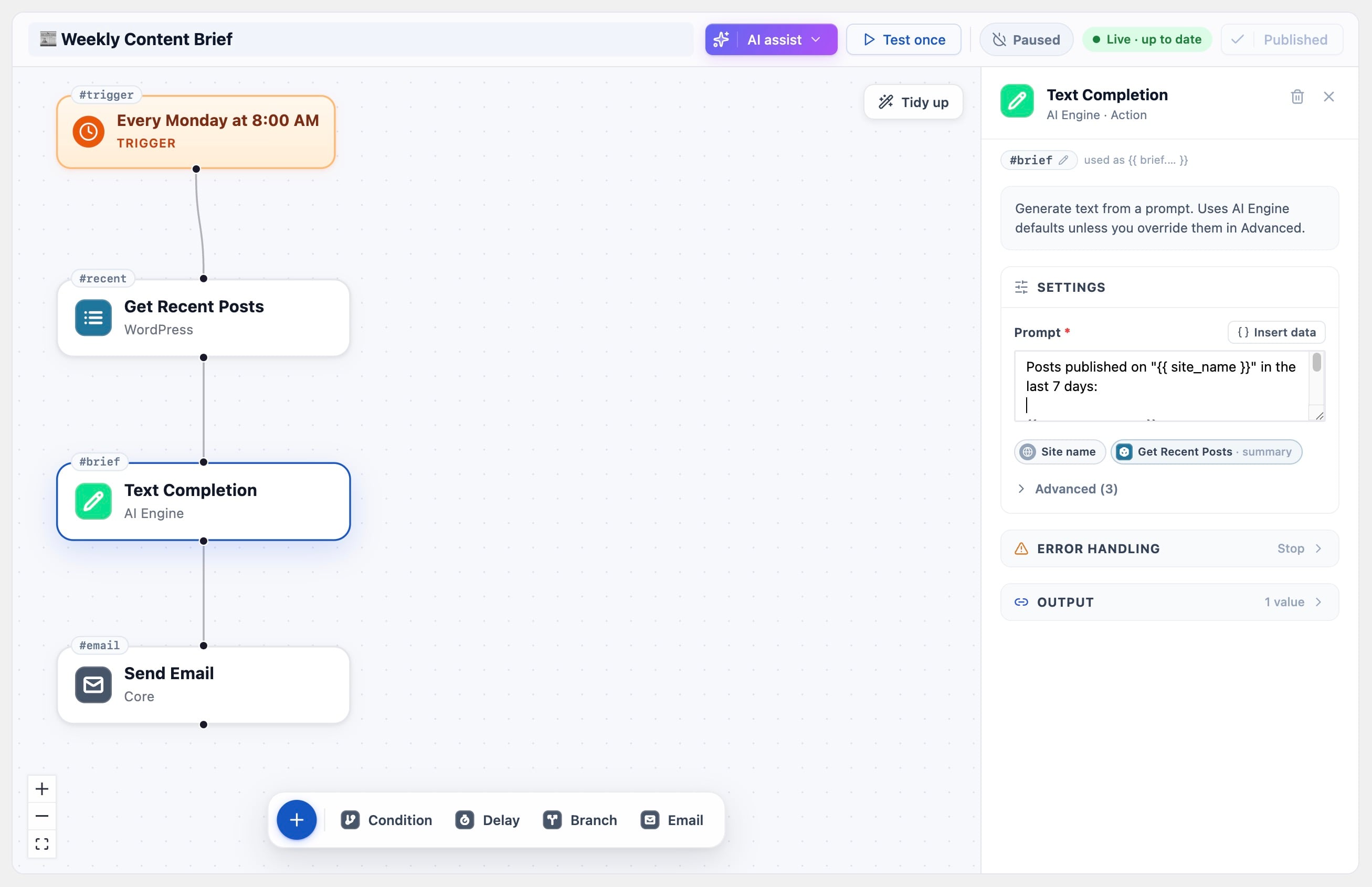Image resolution: width=1372 pixels, height=887 pixels.
Task: Click the Tidy up magic wand icon
Action: 886,102
